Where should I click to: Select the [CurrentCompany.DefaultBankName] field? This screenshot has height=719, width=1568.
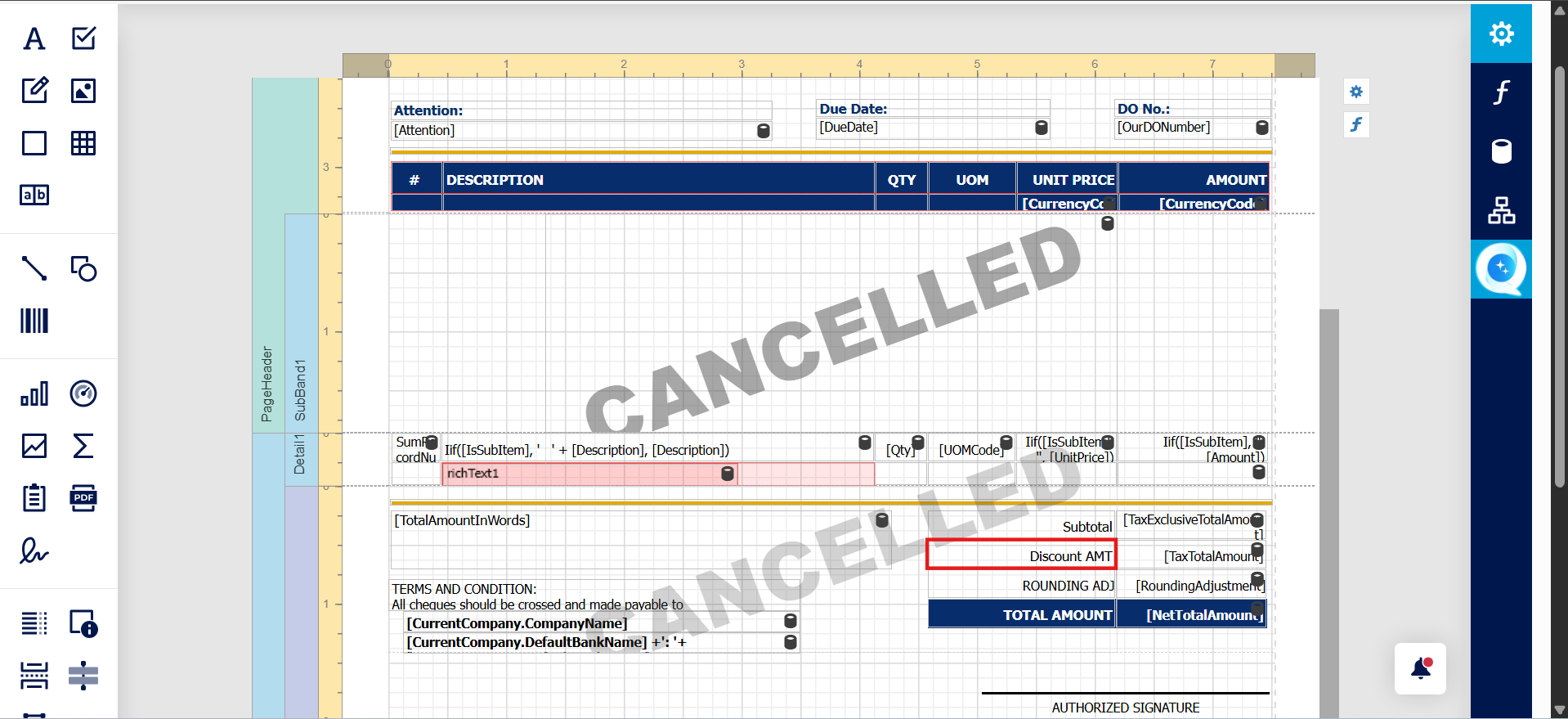pos(603,642)
